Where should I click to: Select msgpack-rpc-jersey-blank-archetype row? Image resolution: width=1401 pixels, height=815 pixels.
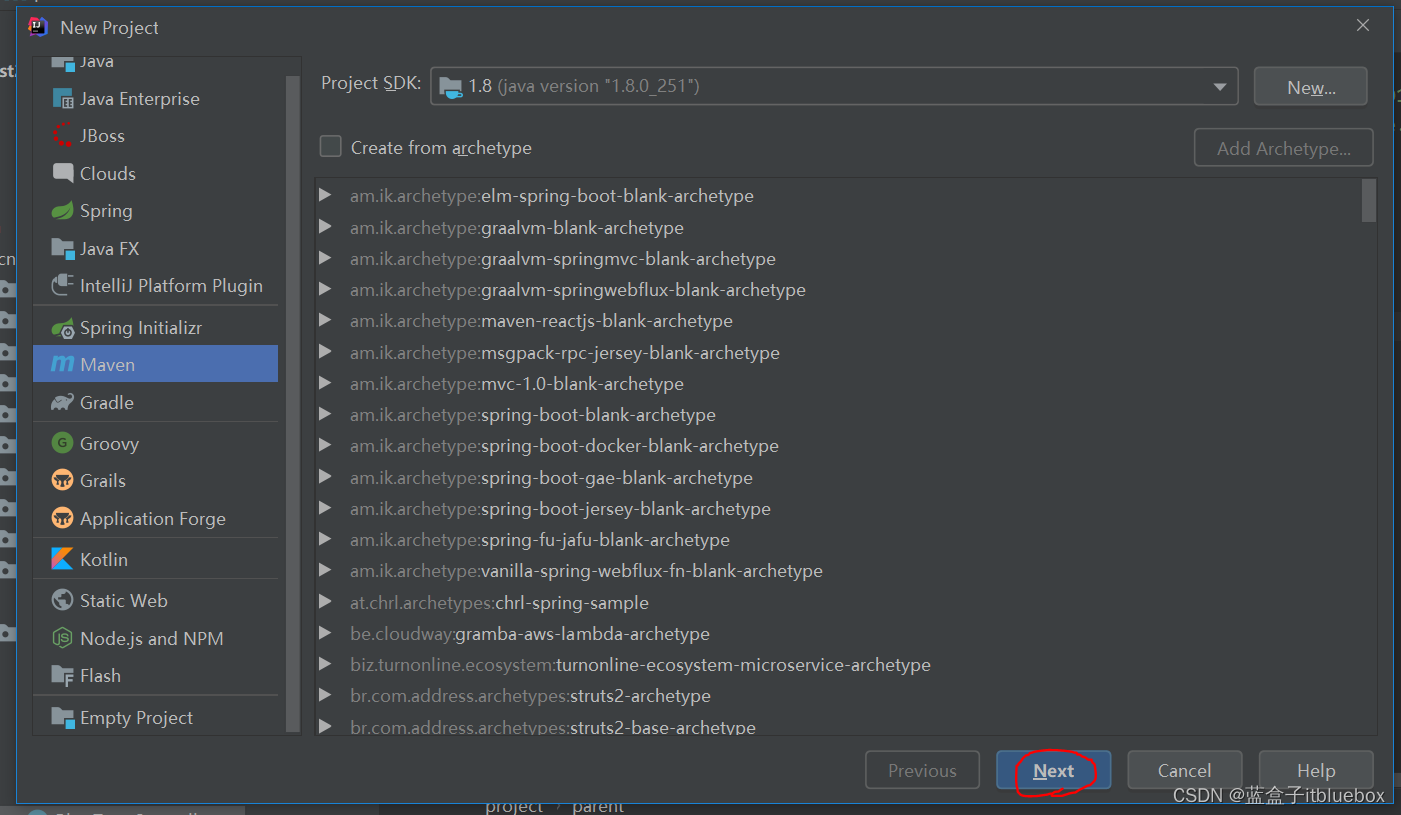click(x=846, y=352)
